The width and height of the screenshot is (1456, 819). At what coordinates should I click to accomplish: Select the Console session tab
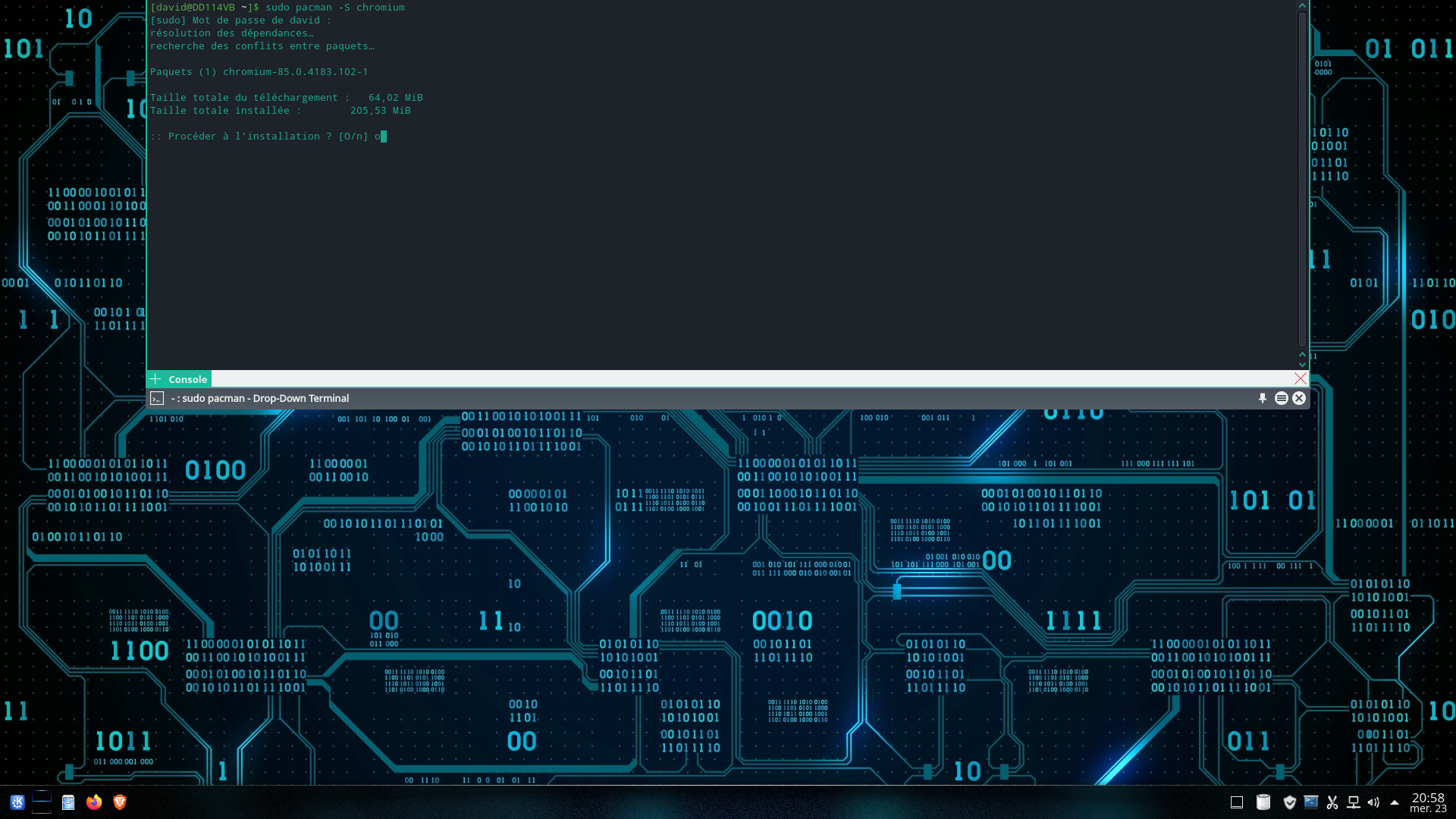click(x=187, y=379)
